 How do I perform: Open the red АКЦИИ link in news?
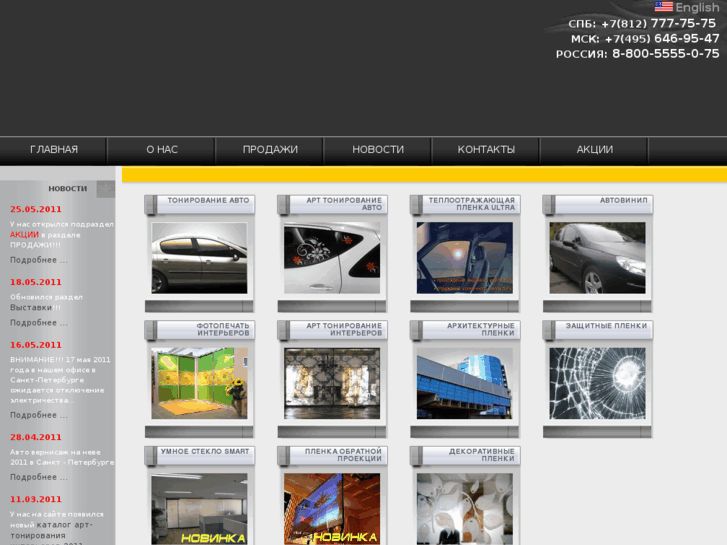click(24, 235)
